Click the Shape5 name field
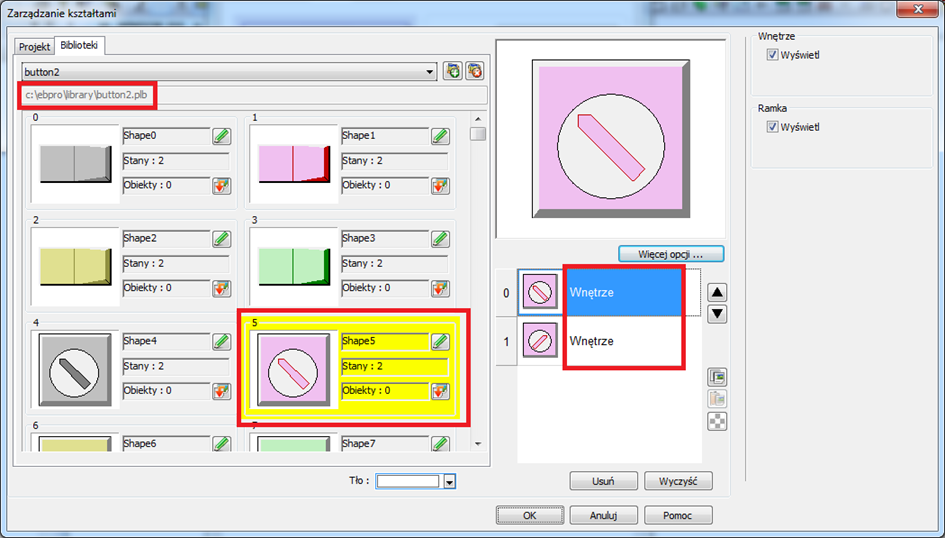Image resolution: width=945 pixels, height=538 pixels. (x=385, y=342)
